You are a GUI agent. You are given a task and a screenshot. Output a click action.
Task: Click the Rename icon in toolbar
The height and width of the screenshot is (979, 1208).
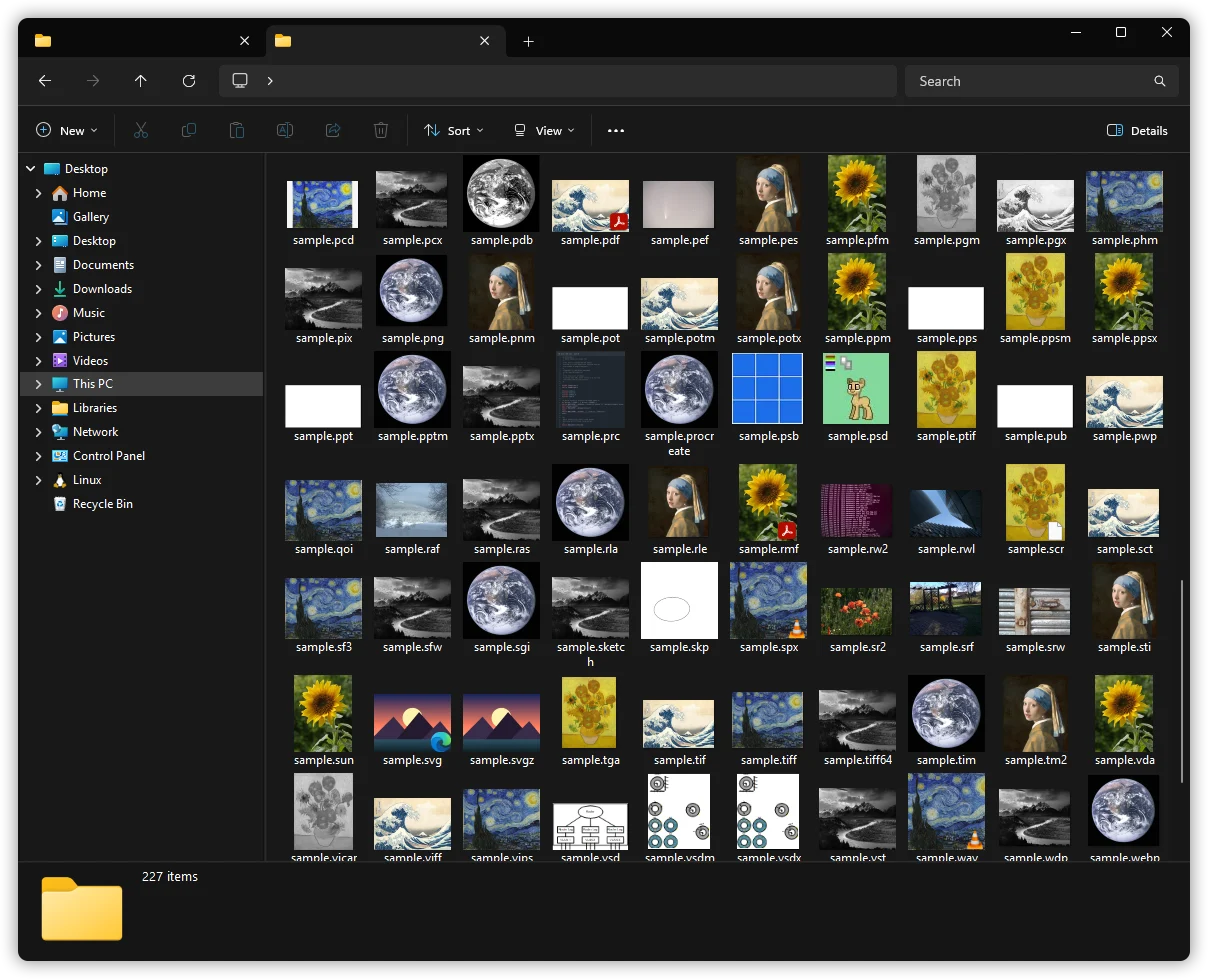tap(285, 131)
